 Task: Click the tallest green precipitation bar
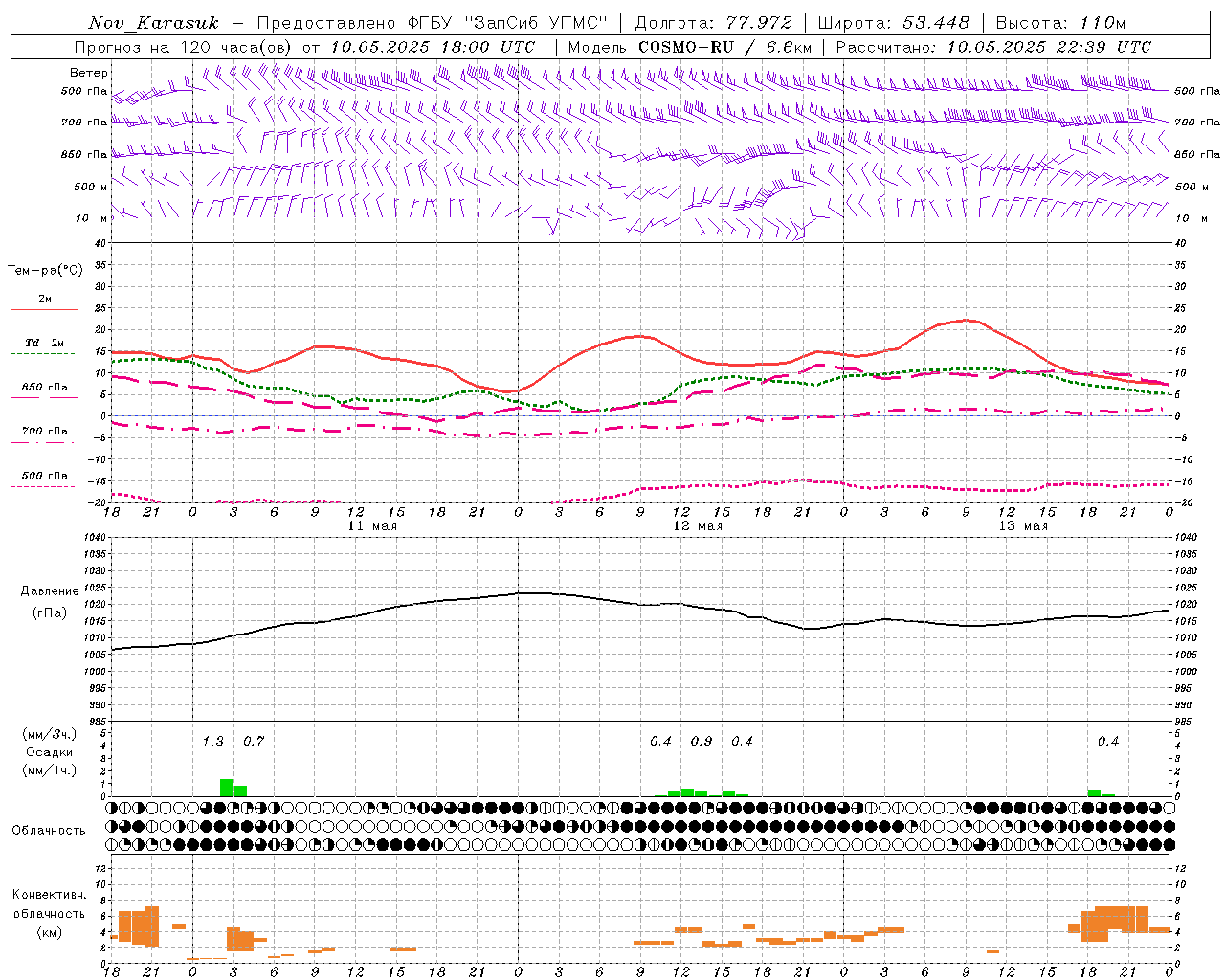[227, 788]
